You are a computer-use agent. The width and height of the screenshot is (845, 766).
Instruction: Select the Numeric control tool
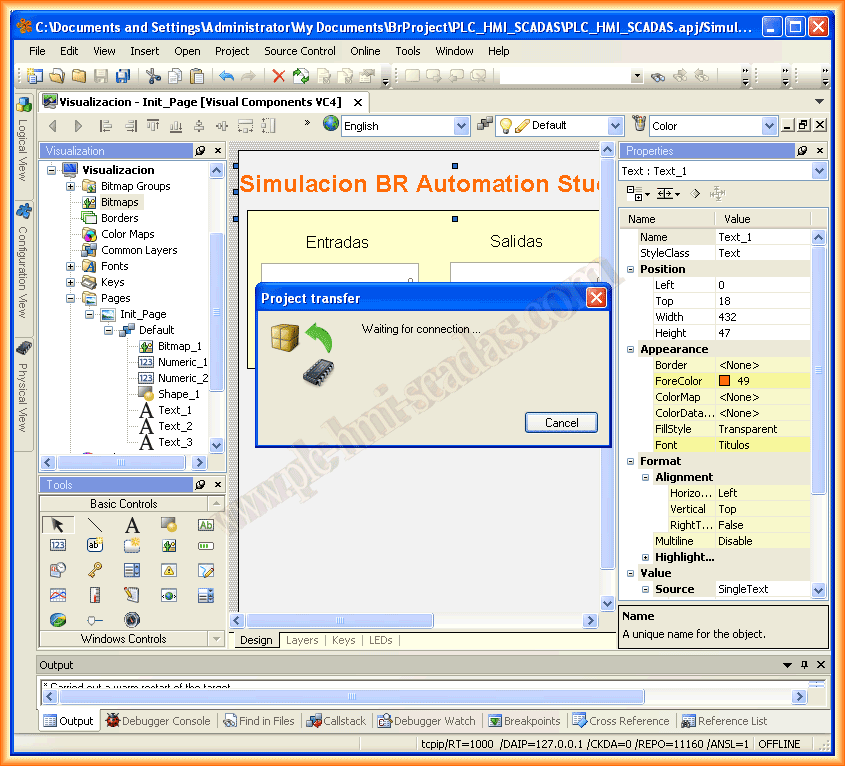57,546
